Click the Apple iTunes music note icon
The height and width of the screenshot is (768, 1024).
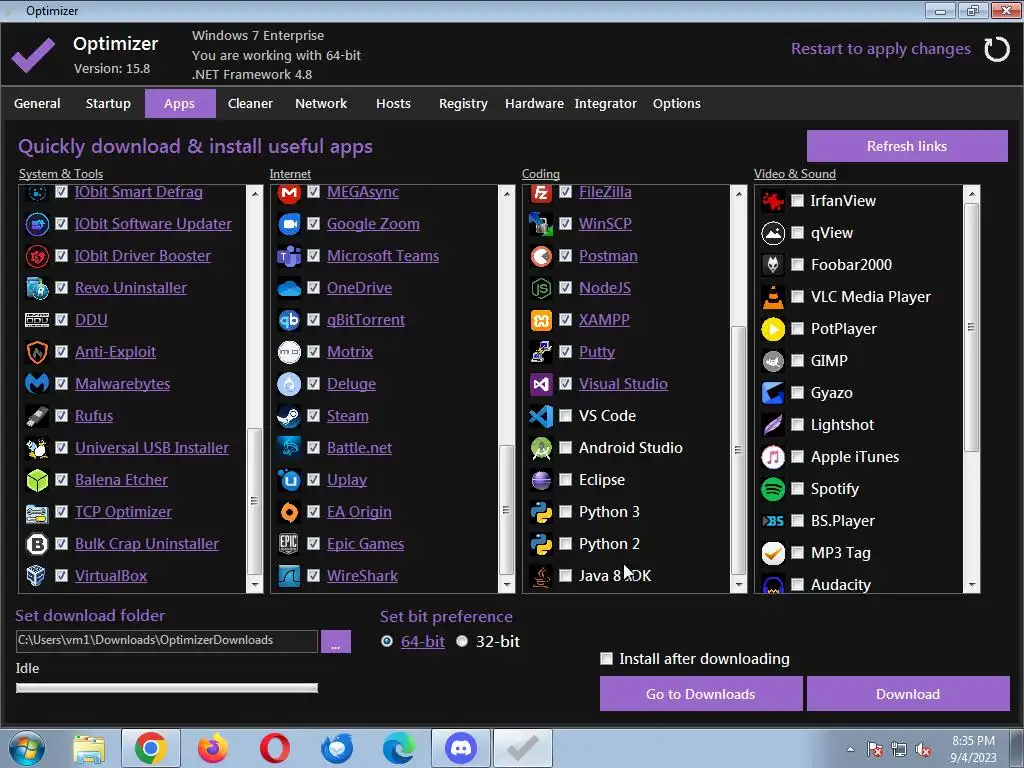click(773, 457)
